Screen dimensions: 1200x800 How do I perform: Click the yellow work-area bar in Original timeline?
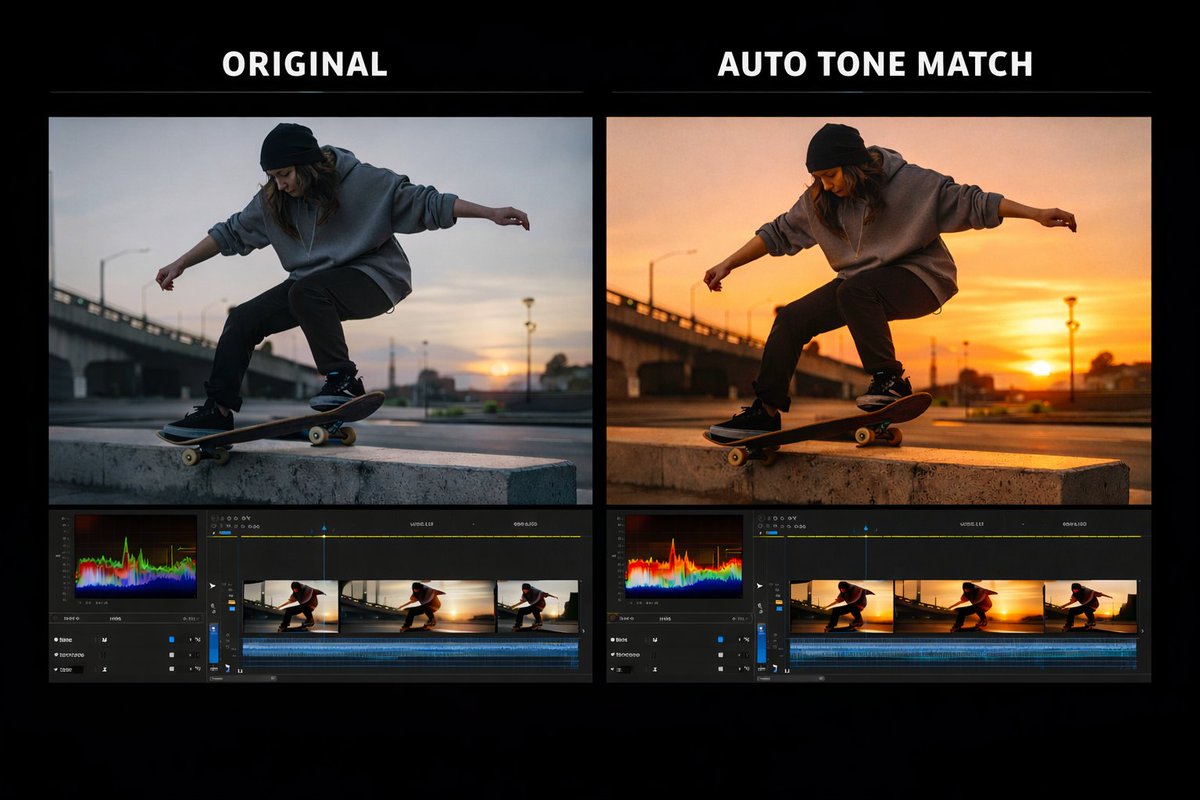(410, 537)
